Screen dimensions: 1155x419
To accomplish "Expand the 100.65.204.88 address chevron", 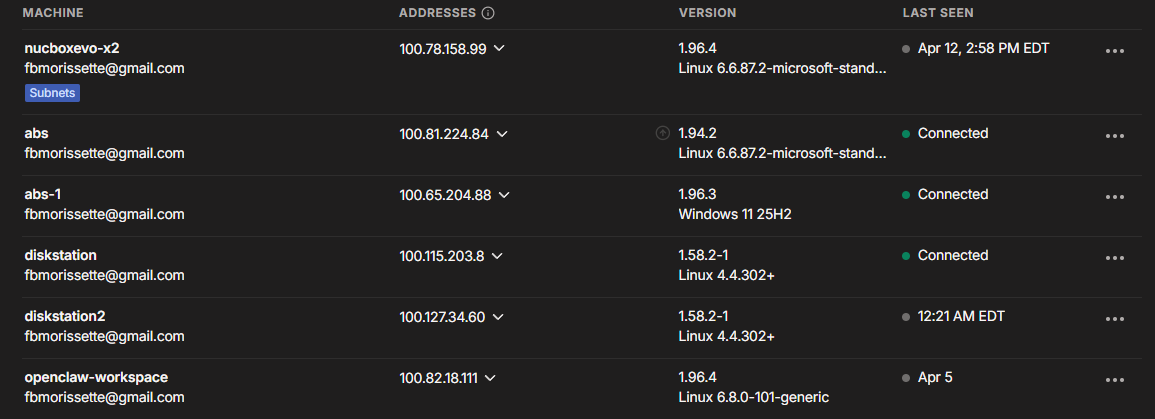I will tap(504, 195).
